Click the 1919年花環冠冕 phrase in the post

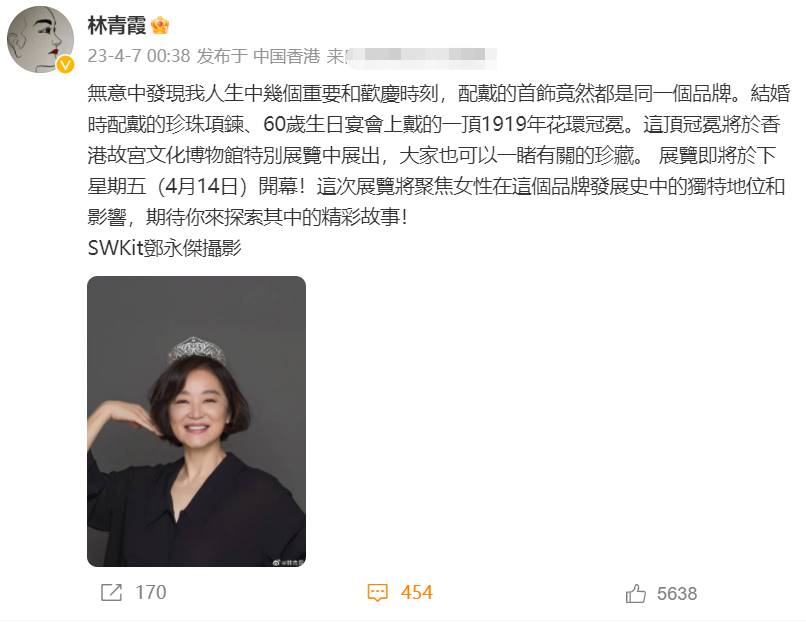[x=556, y=124]
